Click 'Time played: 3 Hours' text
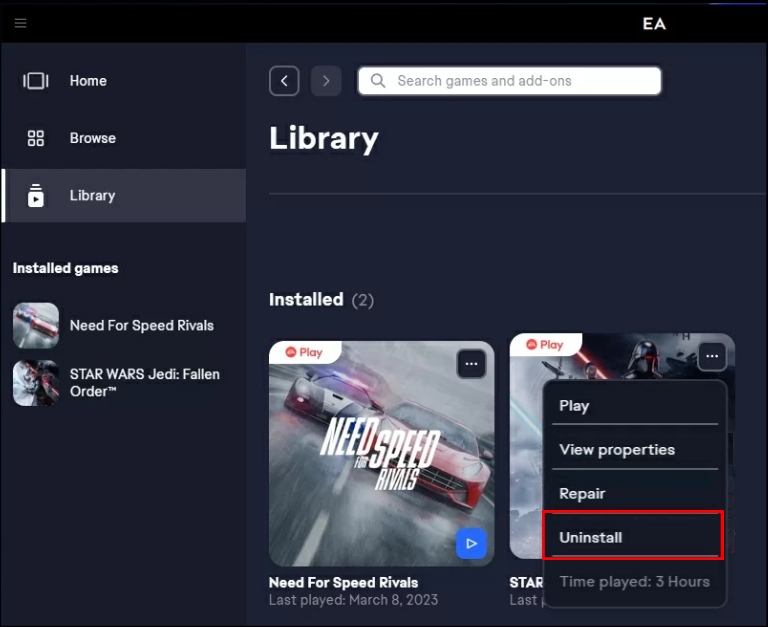The height and width of the screenshot is (627, 768). (634, 581)
